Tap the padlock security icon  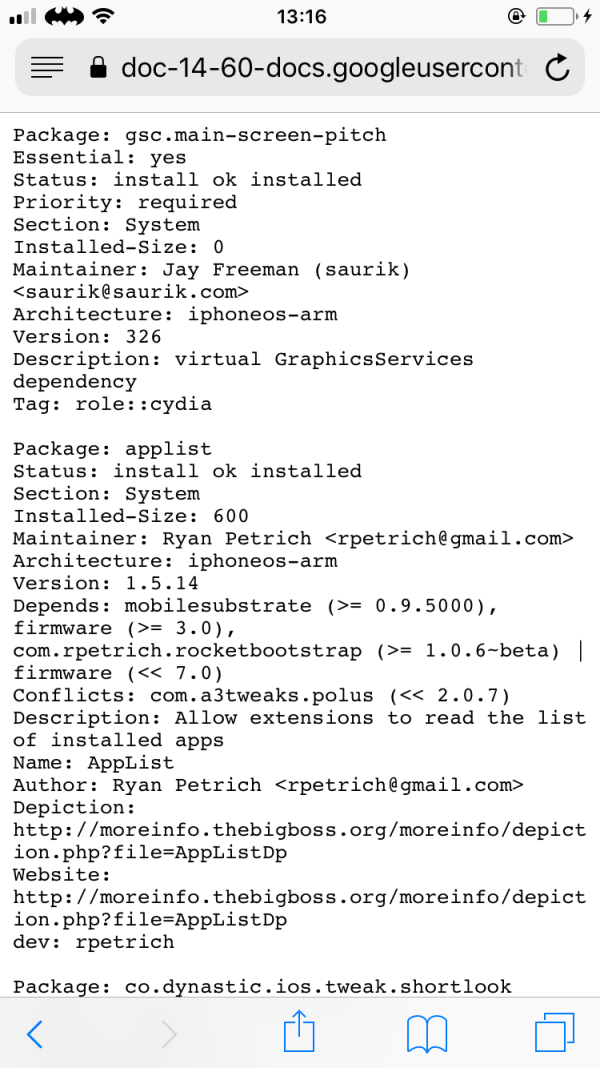click(98, 67)
